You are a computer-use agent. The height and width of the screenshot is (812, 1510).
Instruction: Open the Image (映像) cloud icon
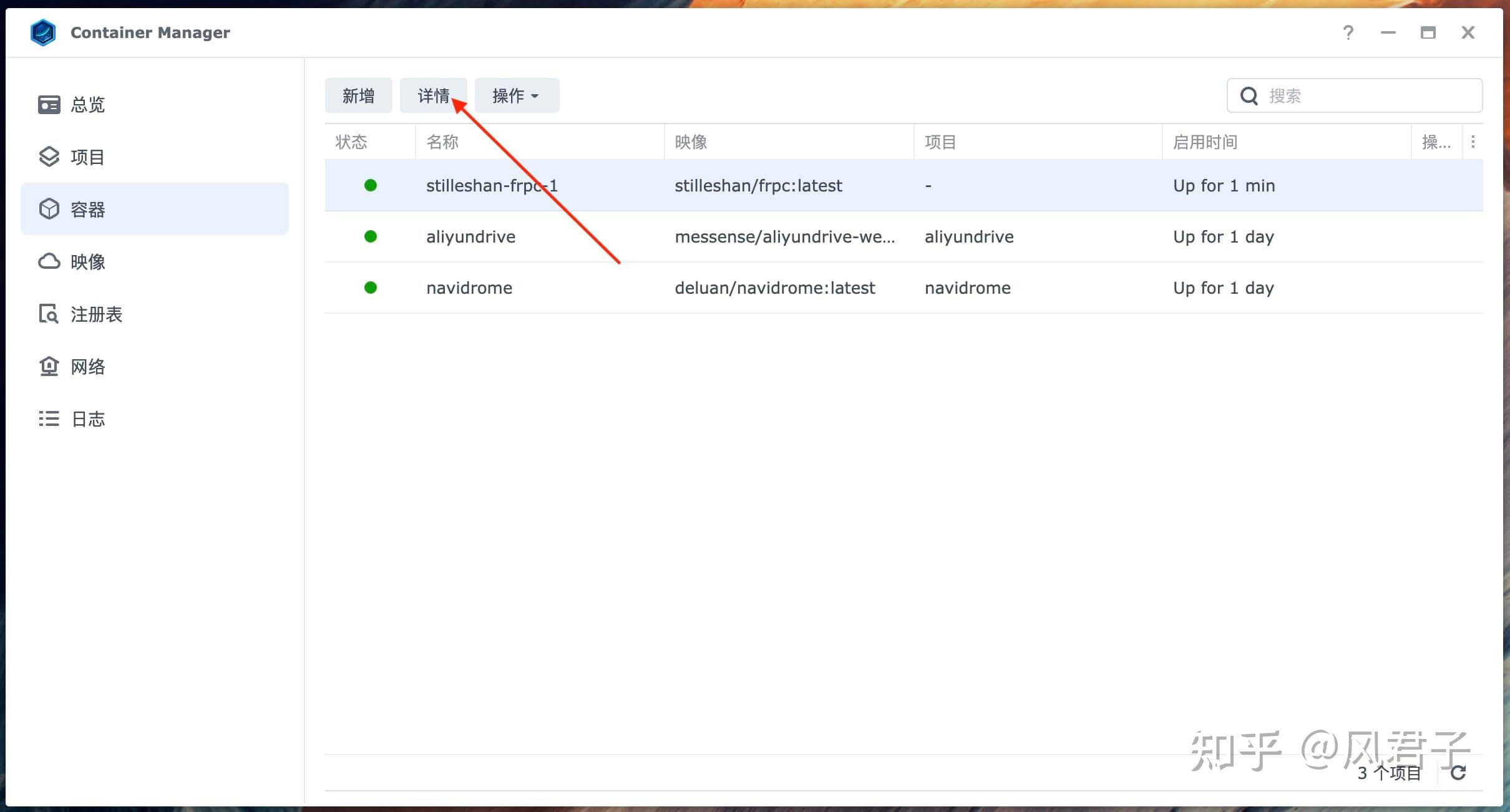[x=49, y=261]
